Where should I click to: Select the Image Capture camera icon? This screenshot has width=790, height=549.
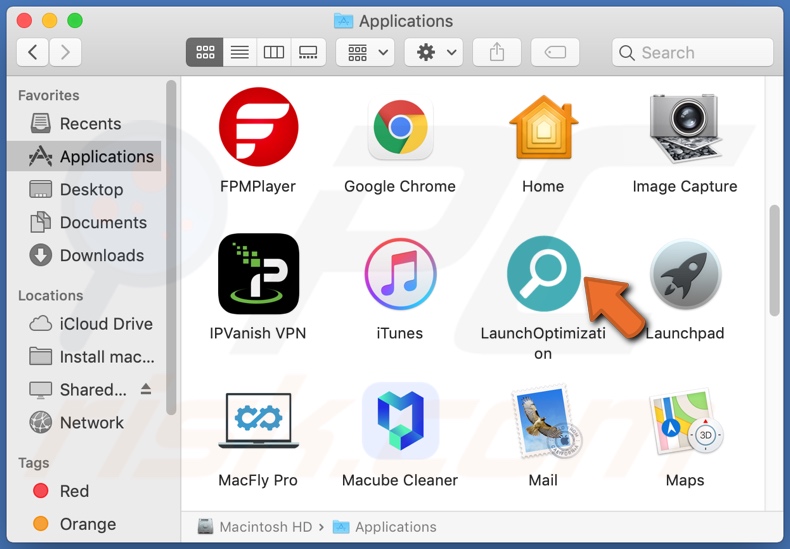[x=685, y=128]
